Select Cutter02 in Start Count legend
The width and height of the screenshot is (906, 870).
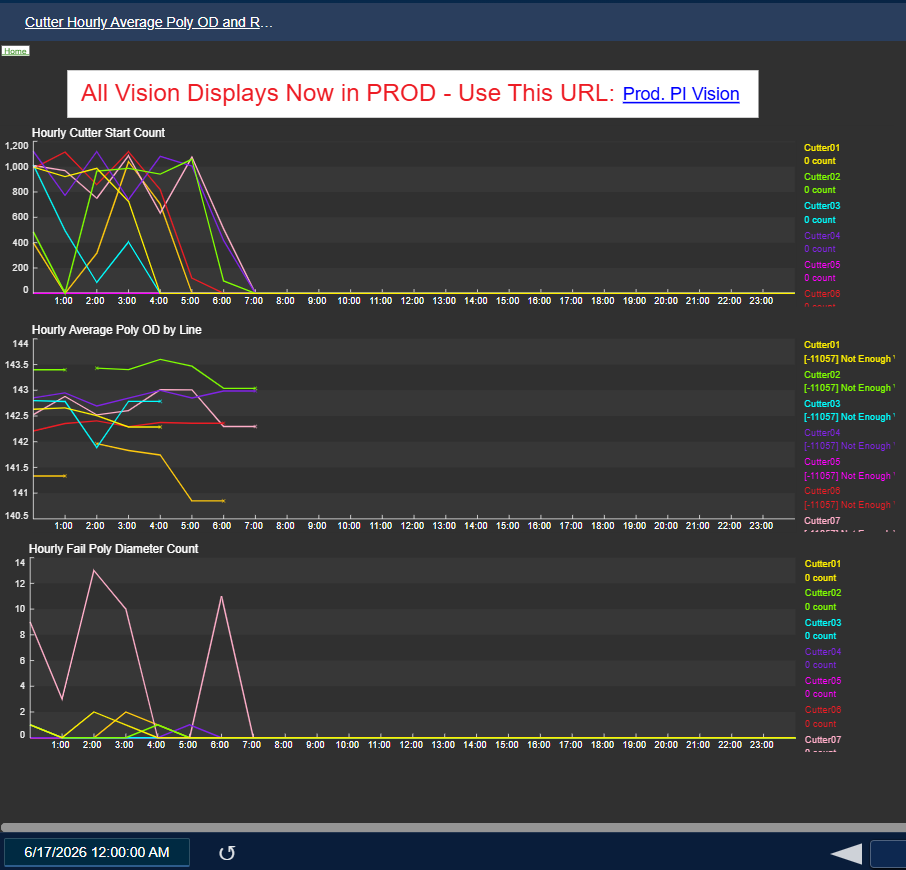(822, 177)
